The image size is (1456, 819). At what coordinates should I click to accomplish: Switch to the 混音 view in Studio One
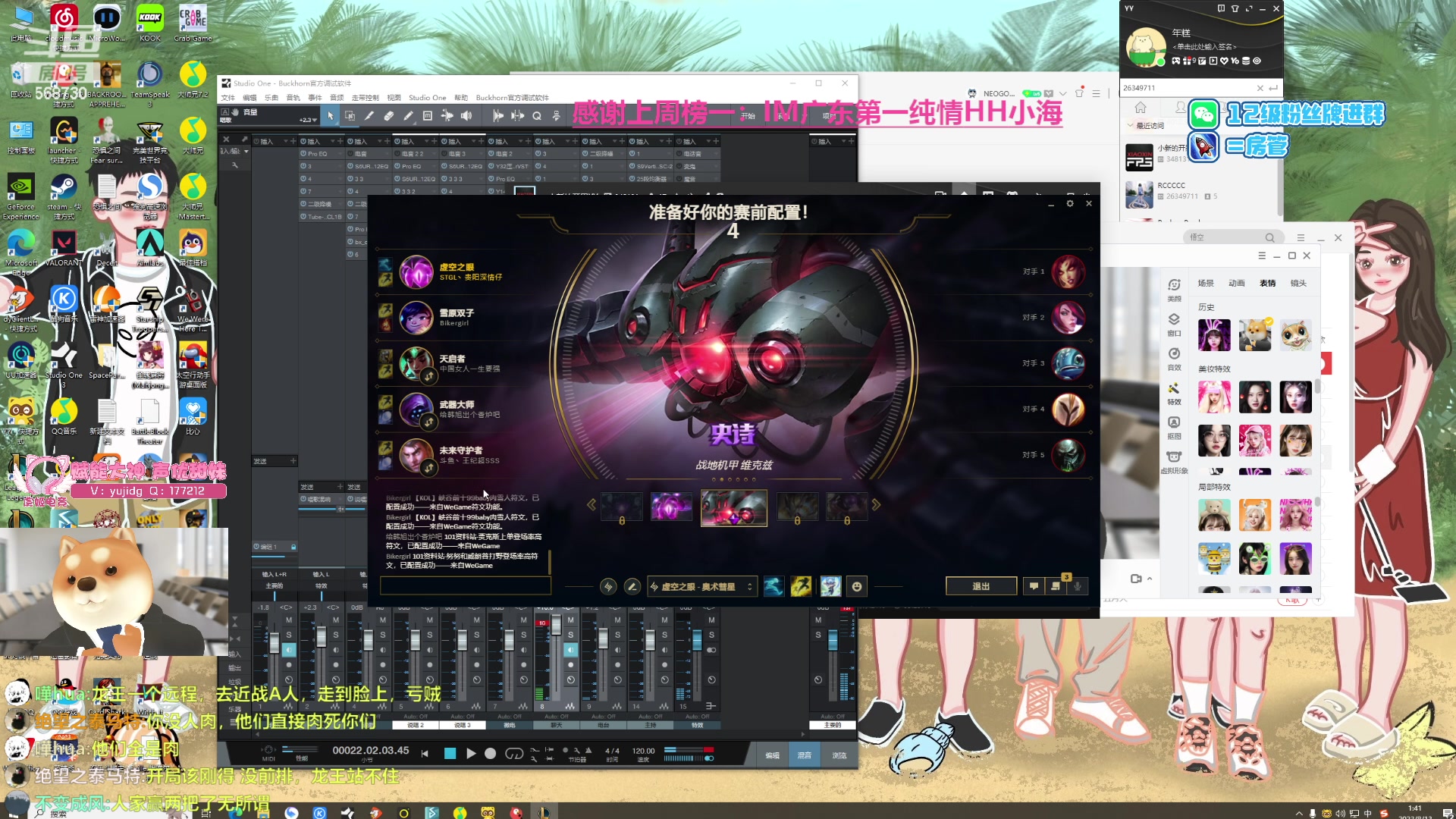805,755
